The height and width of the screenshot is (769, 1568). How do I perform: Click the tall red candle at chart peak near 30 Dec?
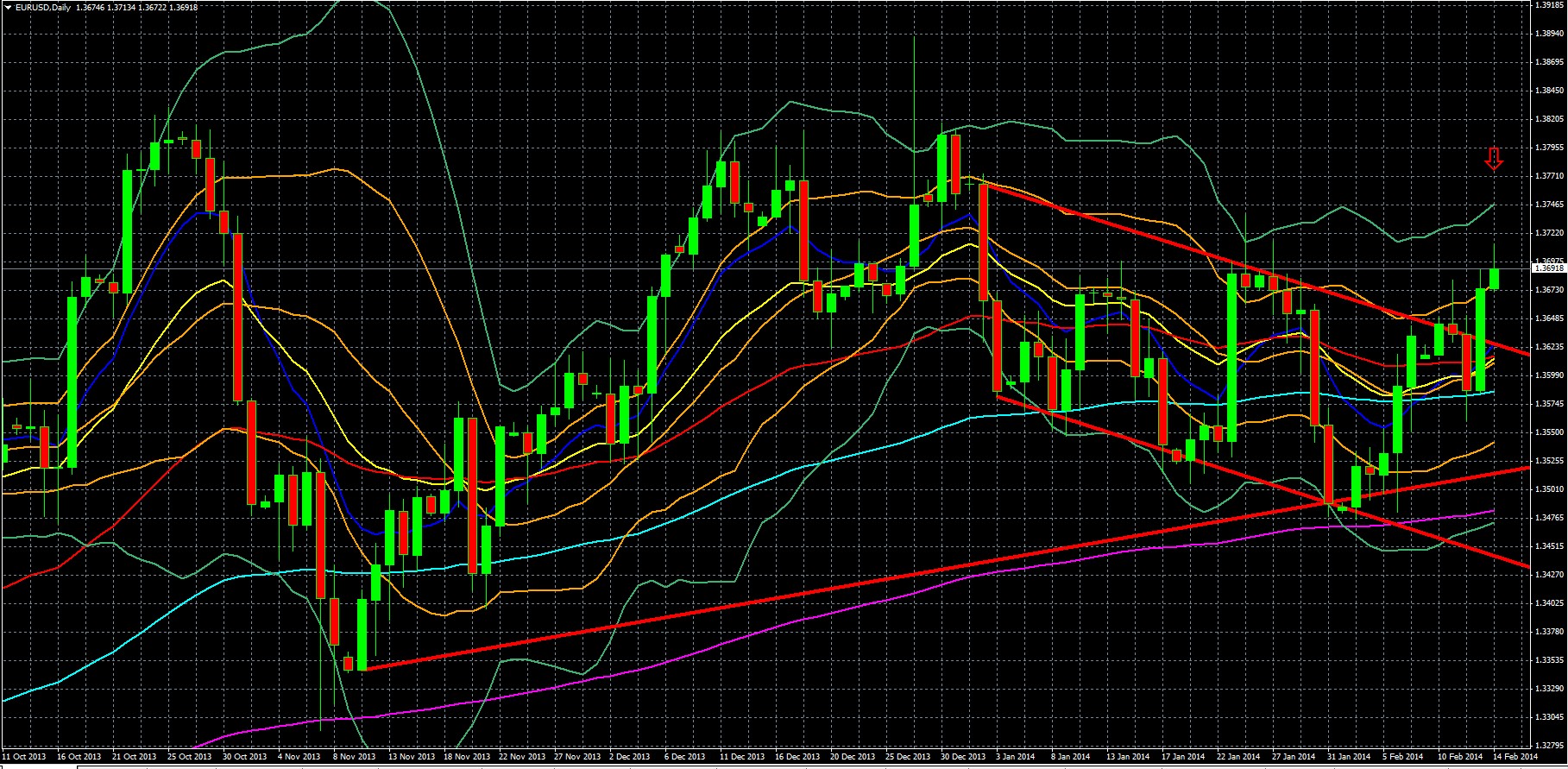pyautogui.click(x=956, y=164)
